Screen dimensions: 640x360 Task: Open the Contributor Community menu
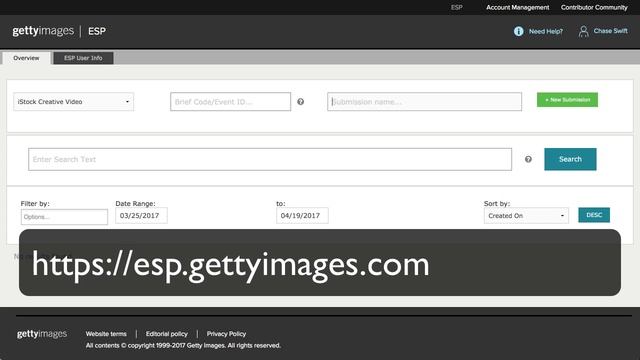coord(594,7)
